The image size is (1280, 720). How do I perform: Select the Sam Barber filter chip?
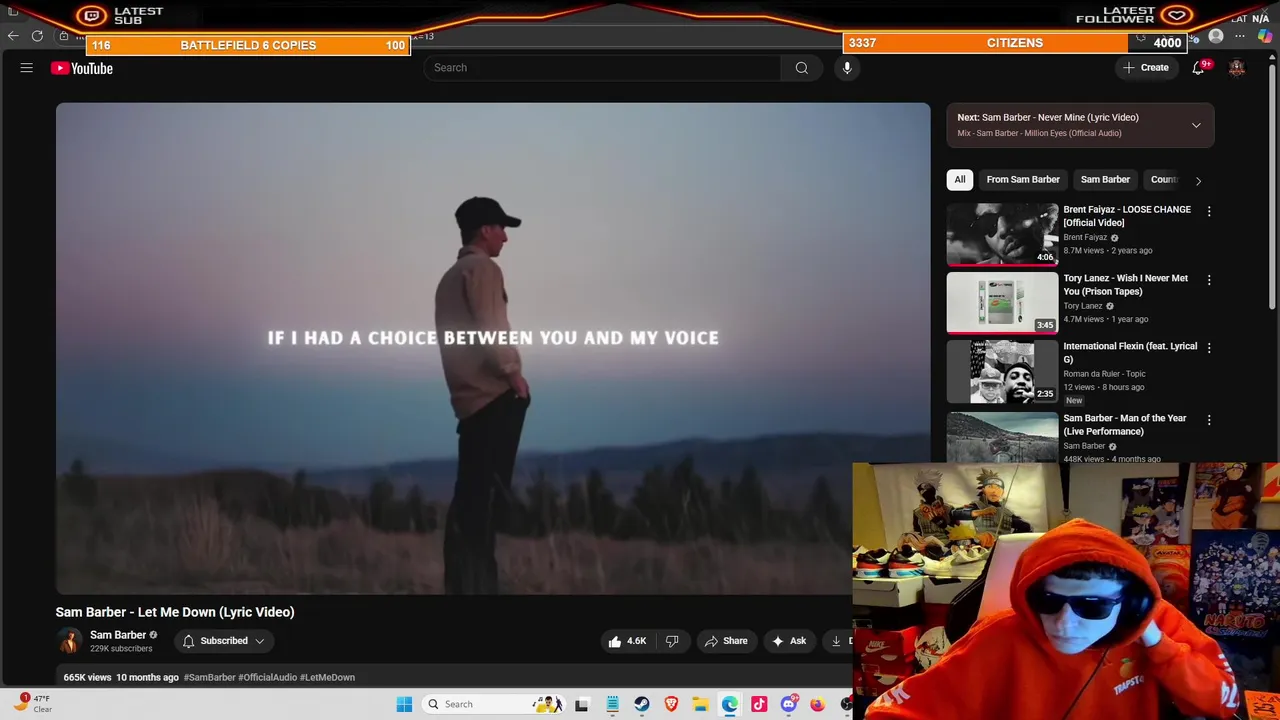point(1105,180)
